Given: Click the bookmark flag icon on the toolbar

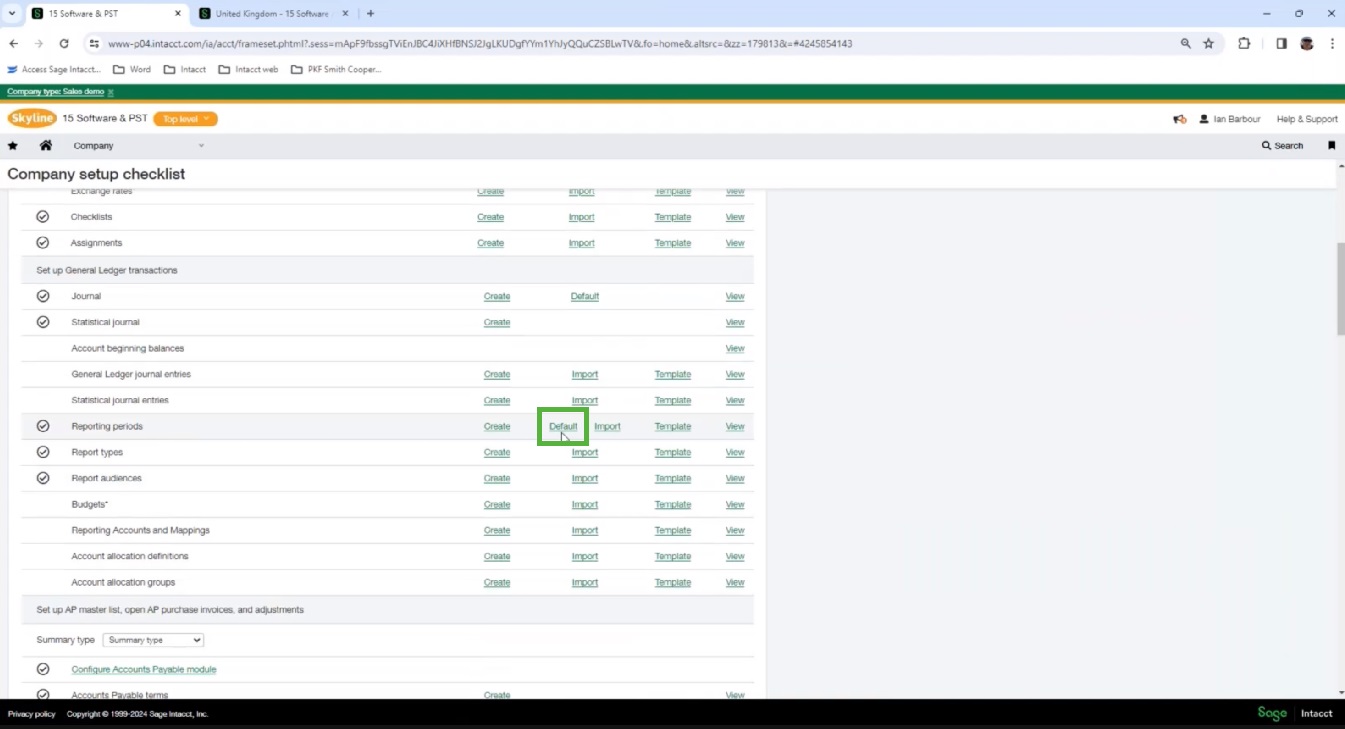Looking at the screenshot, I should [1332, 145].
